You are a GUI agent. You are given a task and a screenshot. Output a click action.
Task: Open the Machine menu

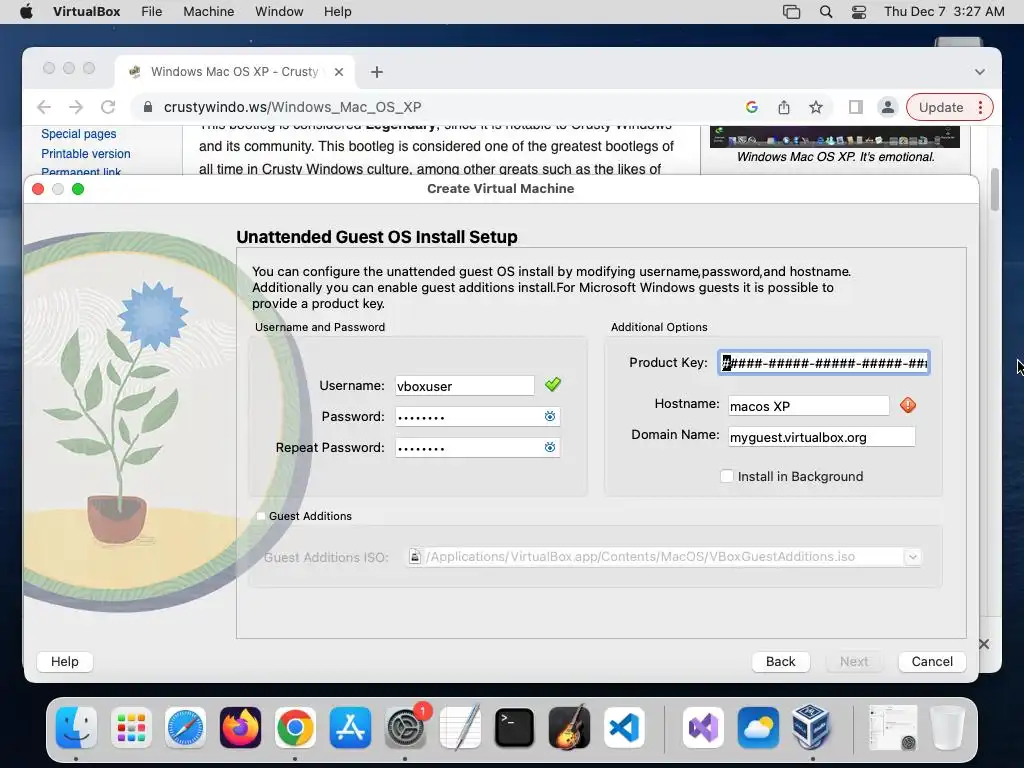pos(208,12)
